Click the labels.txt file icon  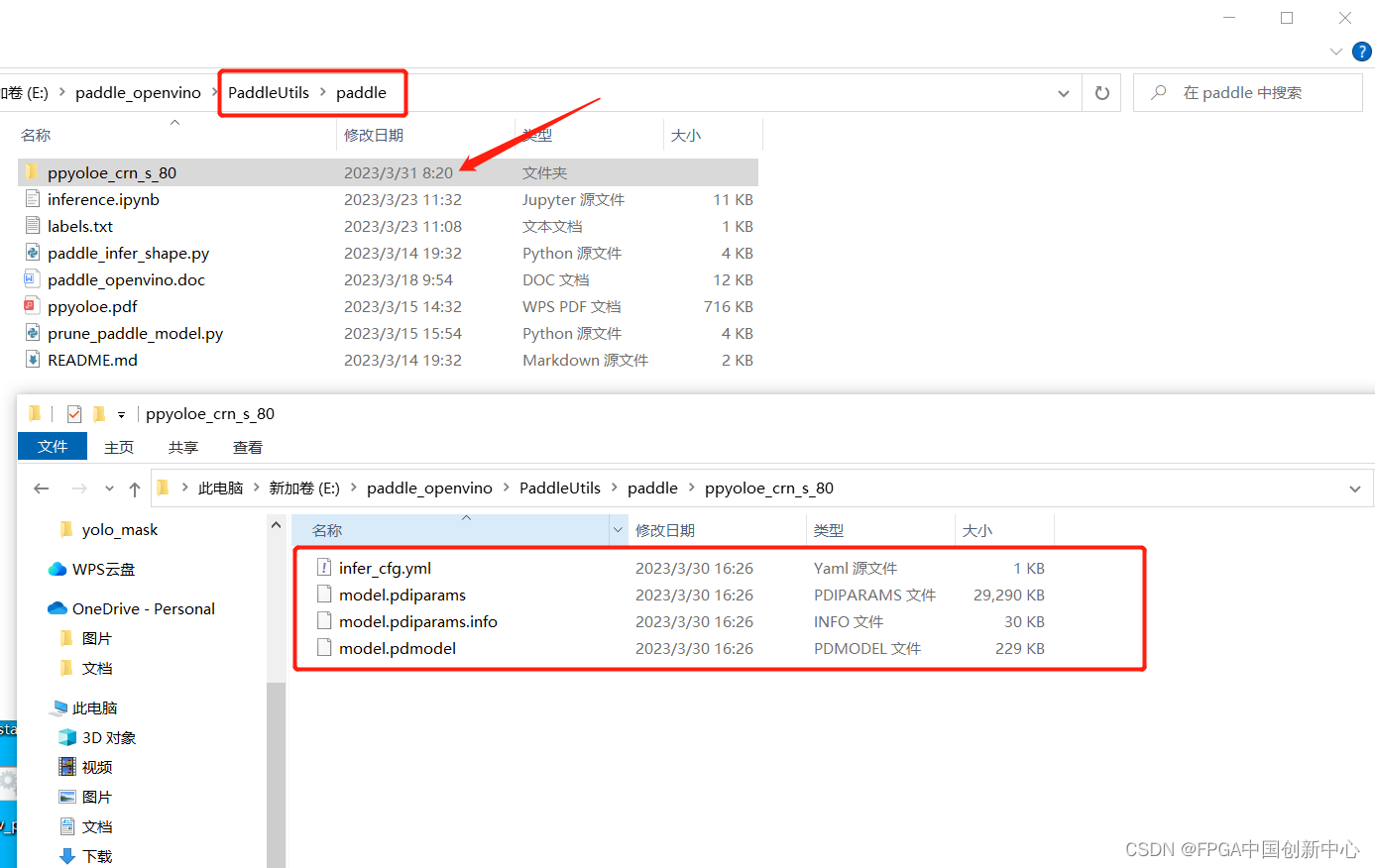pos(32,226)
